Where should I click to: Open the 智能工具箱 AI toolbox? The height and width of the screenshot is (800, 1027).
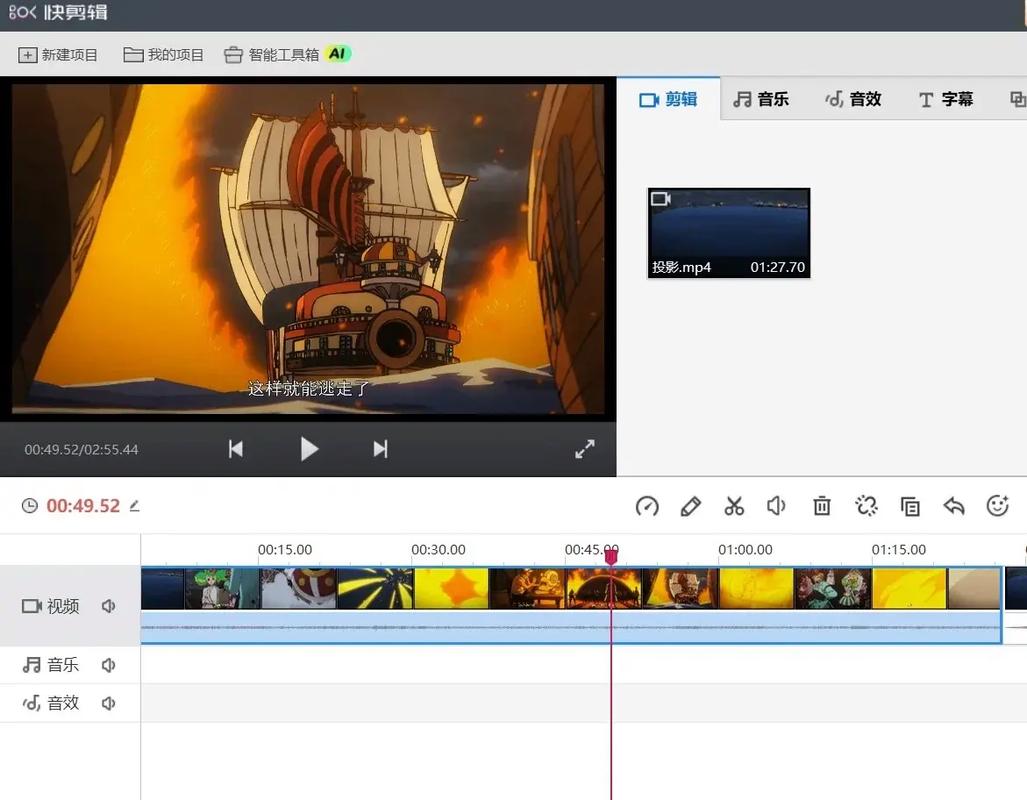(x=288, y=54)
